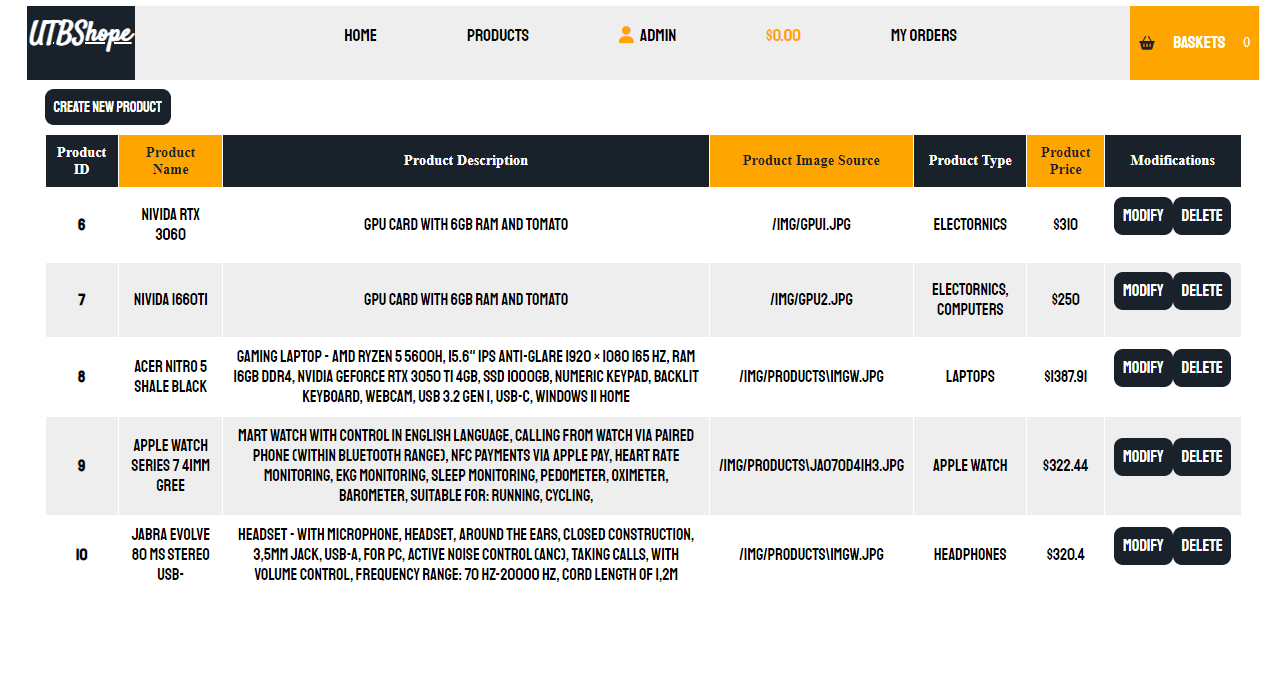Screen dimensions: 1285x693
Task: Click the Headphones type cell
Action: pos(970,555)
